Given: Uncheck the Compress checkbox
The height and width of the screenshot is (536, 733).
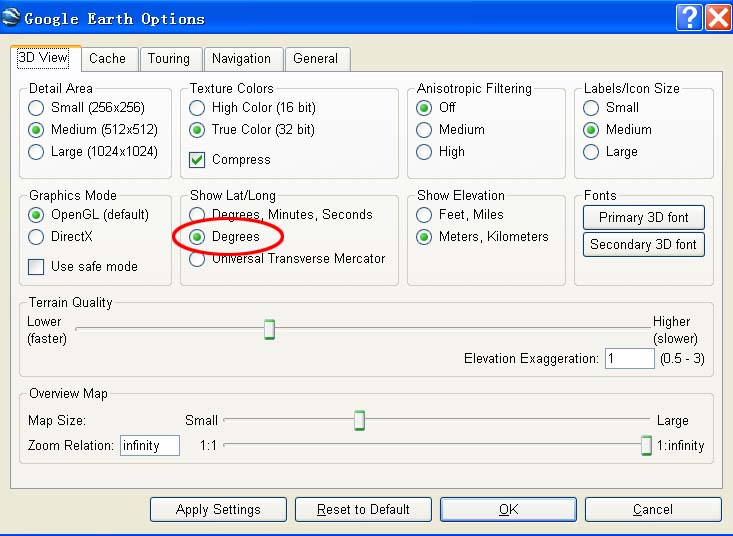Looking at the screenshot, I should click(198, 160).
